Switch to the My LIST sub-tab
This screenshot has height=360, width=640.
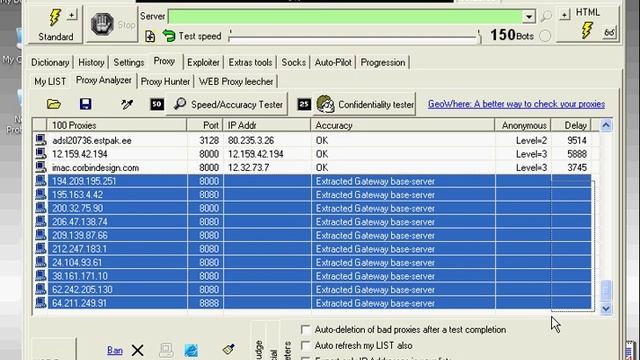coord(50,82)
